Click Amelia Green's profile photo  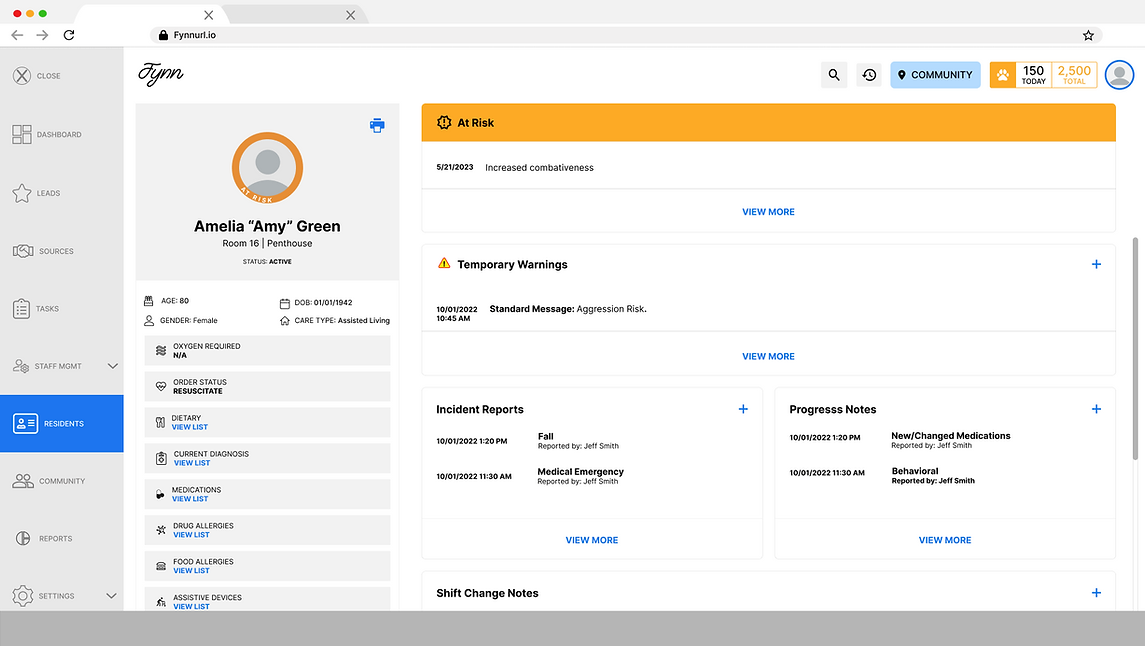pyautogui.click(x=267, y=168)
